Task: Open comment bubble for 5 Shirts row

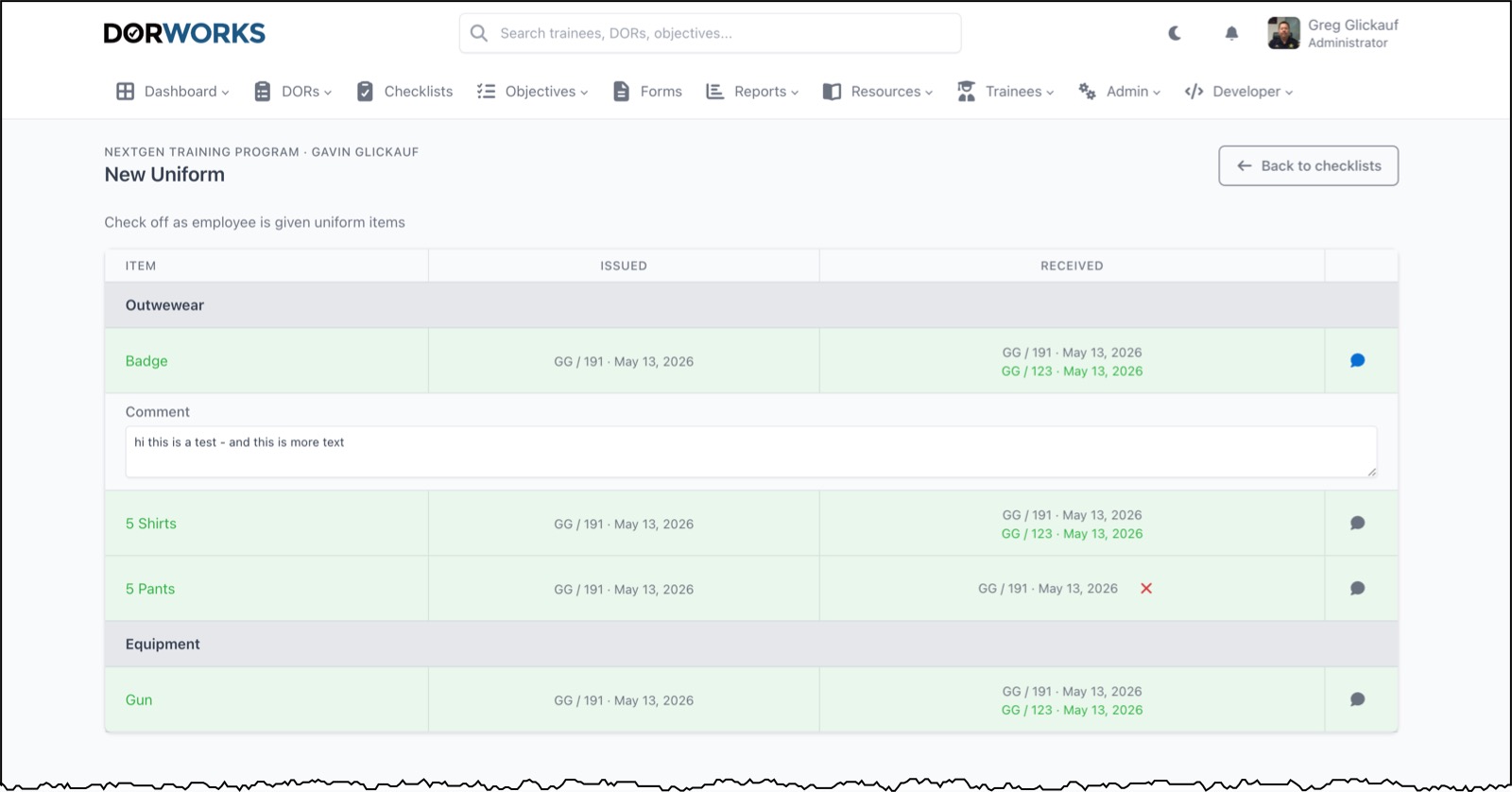Action: tap(1358, 523)
